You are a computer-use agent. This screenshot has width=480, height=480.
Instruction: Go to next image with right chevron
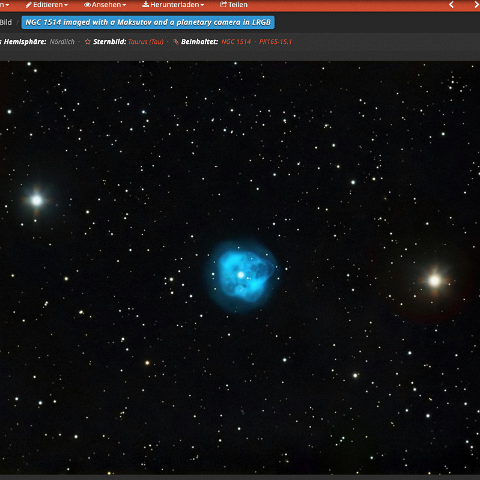tap(477, 5)
